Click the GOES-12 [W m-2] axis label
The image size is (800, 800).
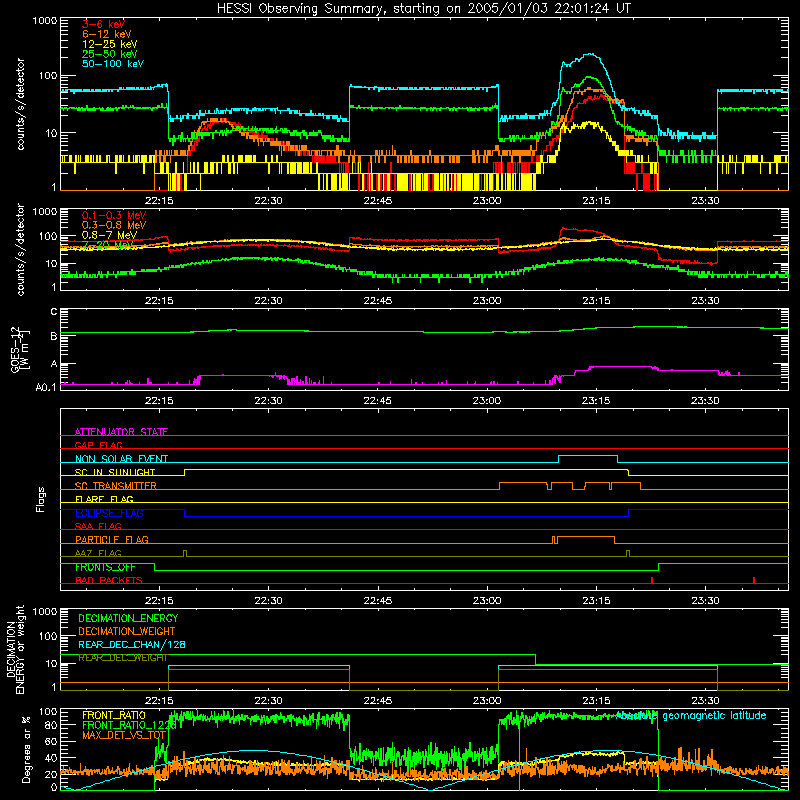[x=19, y=349]
